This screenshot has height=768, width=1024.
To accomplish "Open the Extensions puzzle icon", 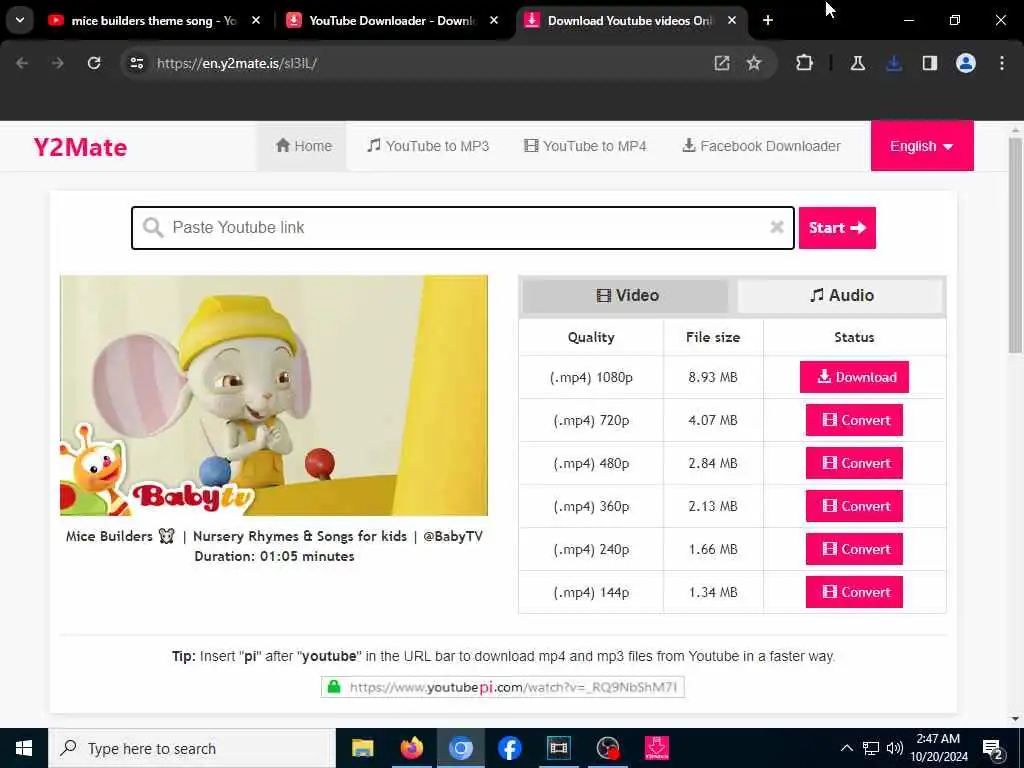I will 805,63.
